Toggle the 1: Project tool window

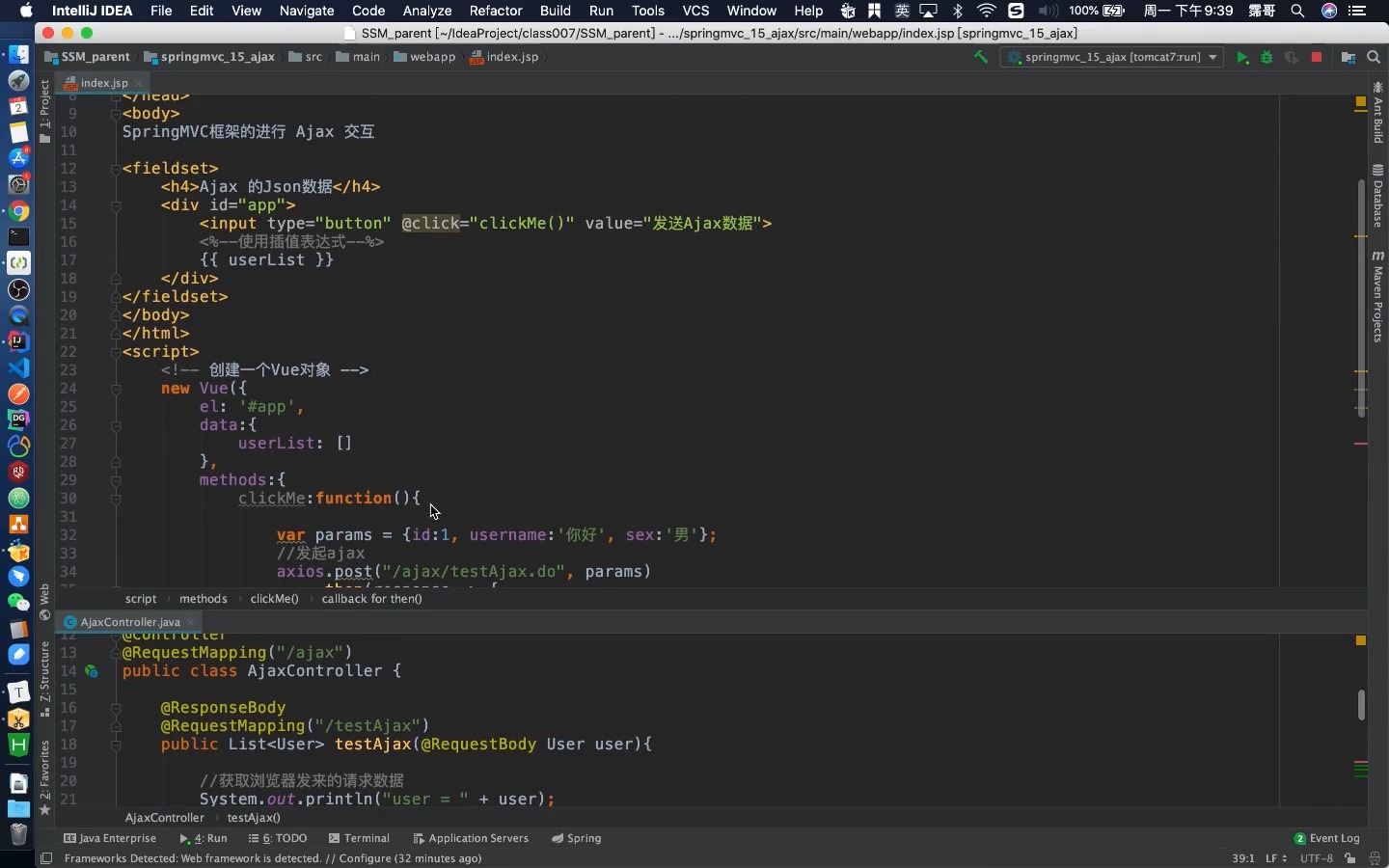(x=44, y=112)
